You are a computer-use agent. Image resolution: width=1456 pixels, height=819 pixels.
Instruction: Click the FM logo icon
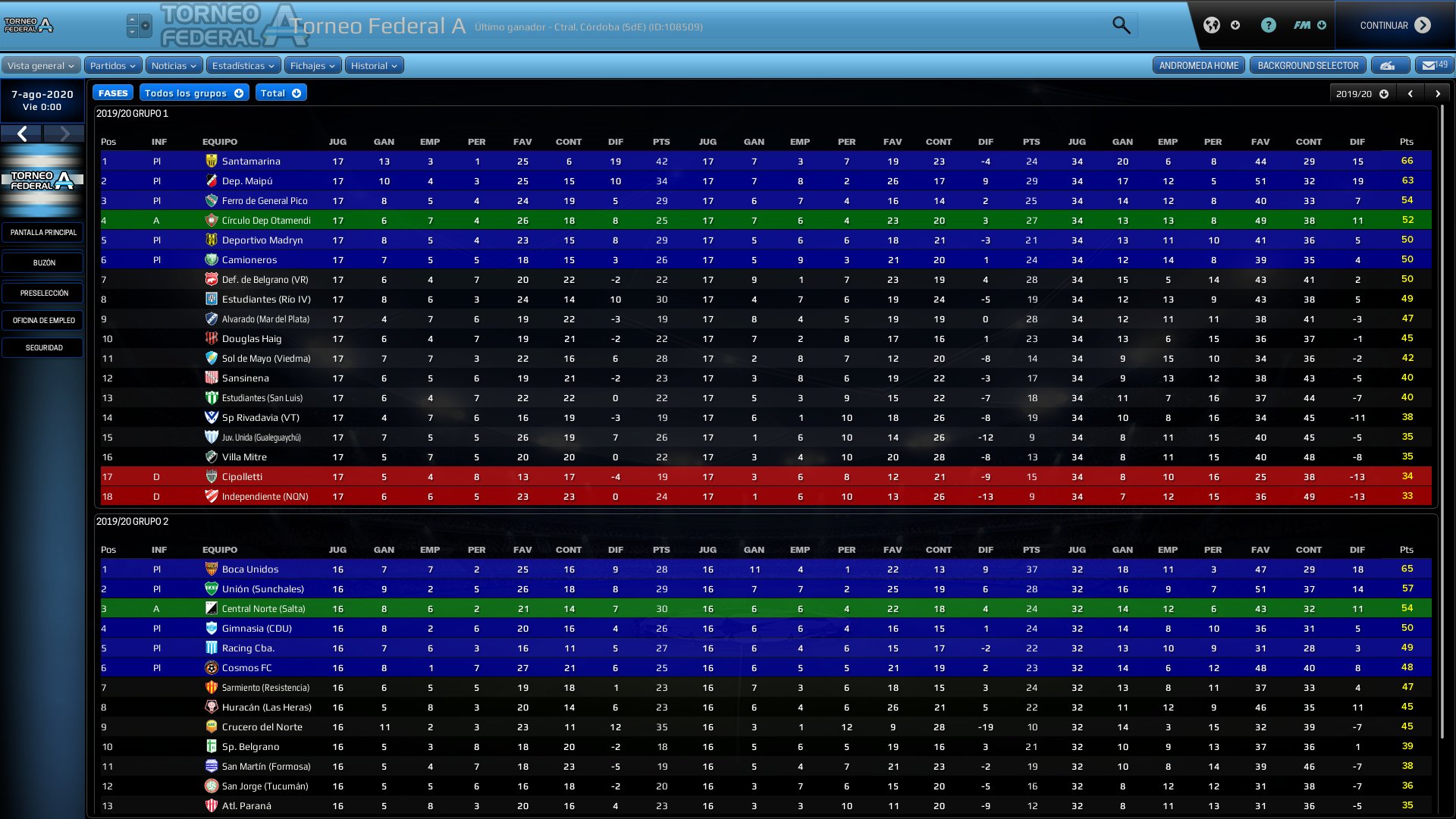click(1302, 25)
